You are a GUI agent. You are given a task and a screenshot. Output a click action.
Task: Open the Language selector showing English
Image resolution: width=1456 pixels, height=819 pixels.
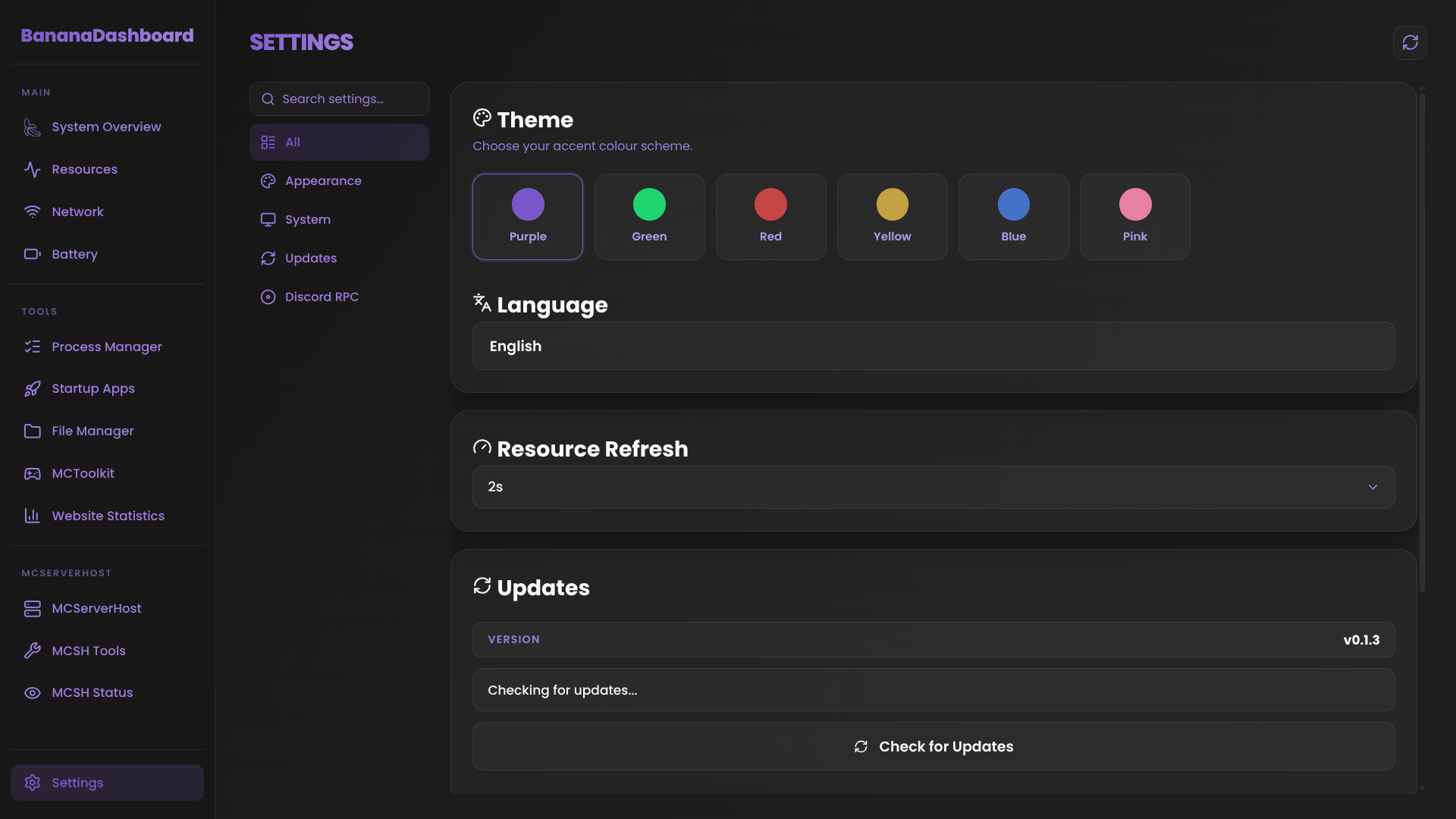pyautogui.click(x=934, y=346)
